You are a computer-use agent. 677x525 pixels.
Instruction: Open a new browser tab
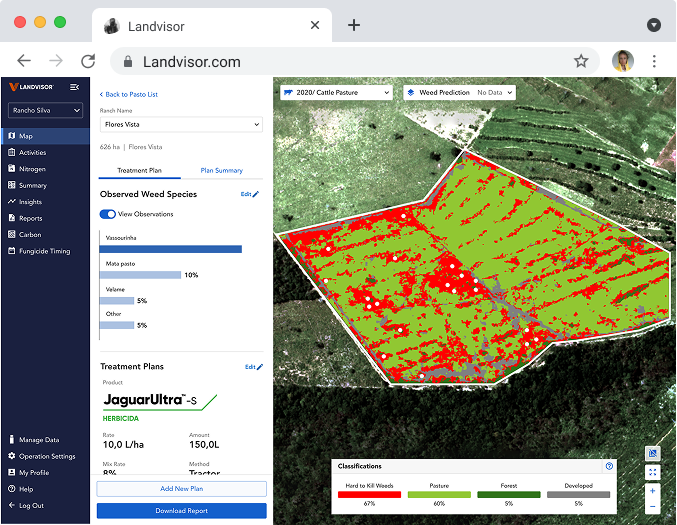pyautogui.click(x=354, y=25)
